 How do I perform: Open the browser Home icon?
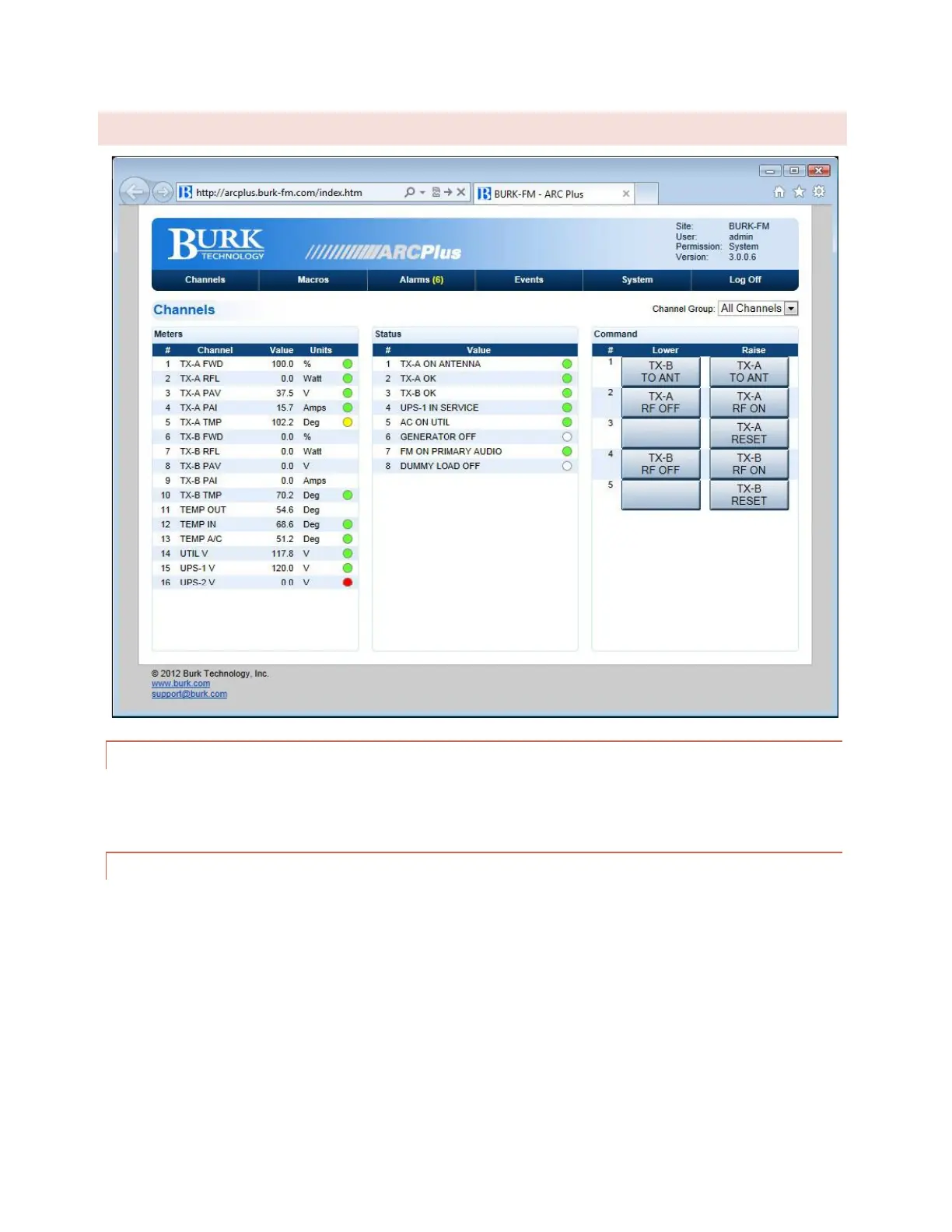(779, 191)
